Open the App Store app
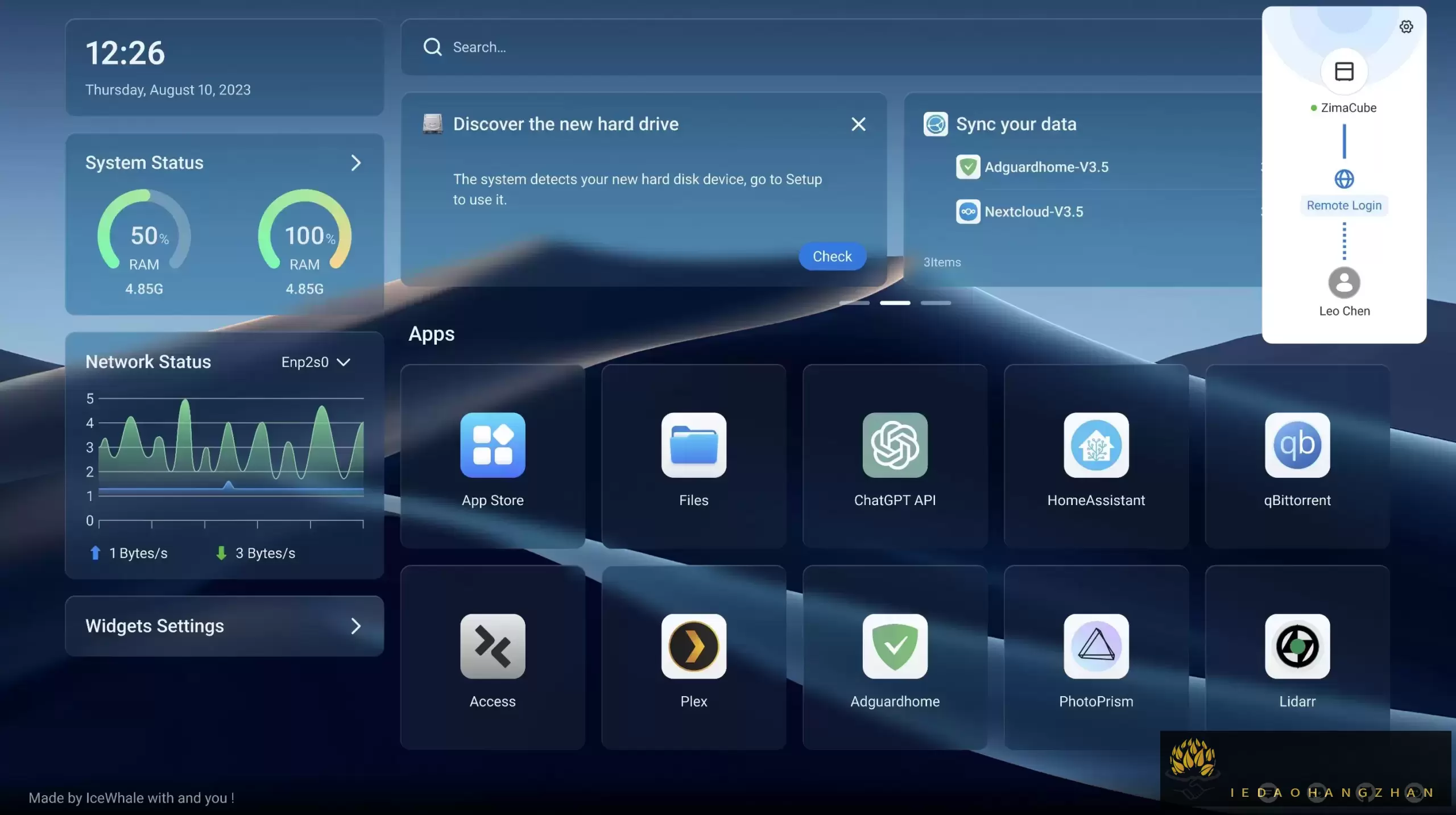 [493, 445]
